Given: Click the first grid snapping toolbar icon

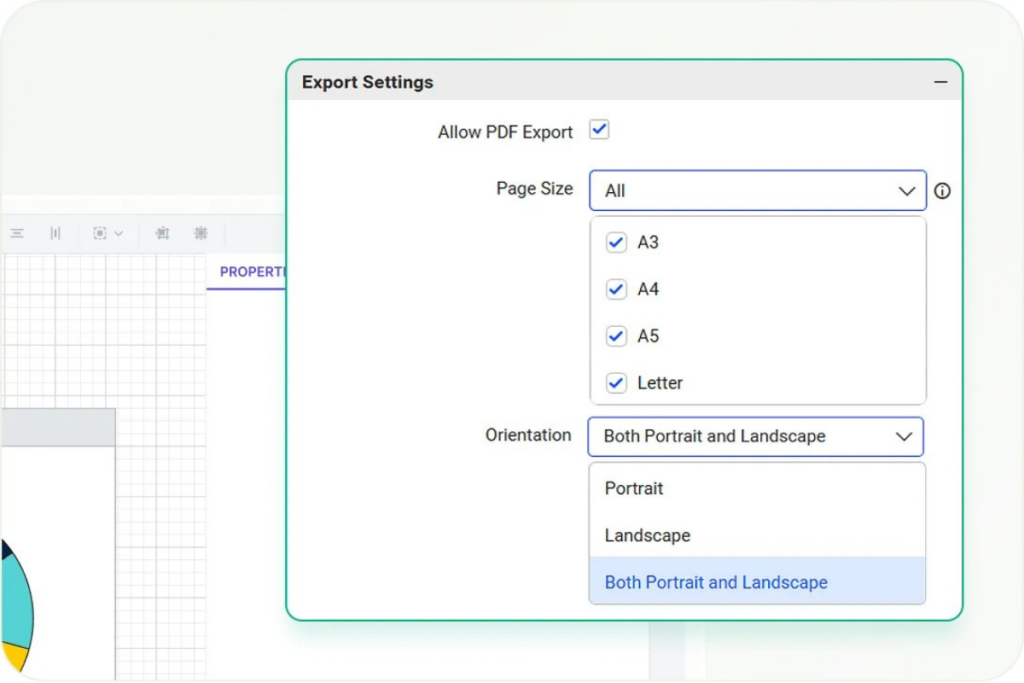Looking at the screenshot, I should click(162, 233).
